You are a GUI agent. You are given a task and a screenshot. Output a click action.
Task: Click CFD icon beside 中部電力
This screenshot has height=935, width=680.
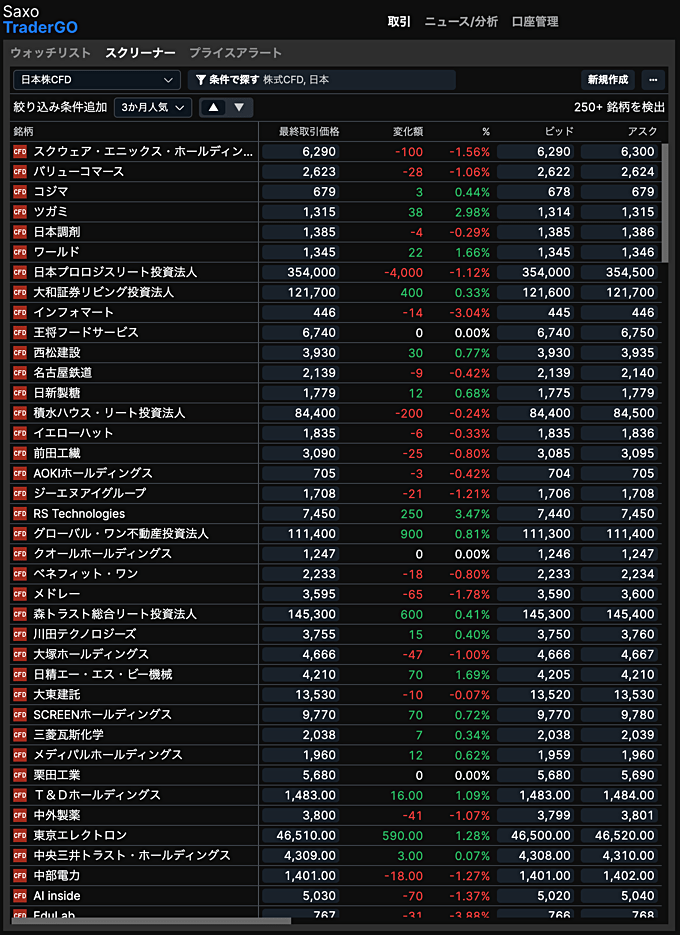tap(20, 876)
